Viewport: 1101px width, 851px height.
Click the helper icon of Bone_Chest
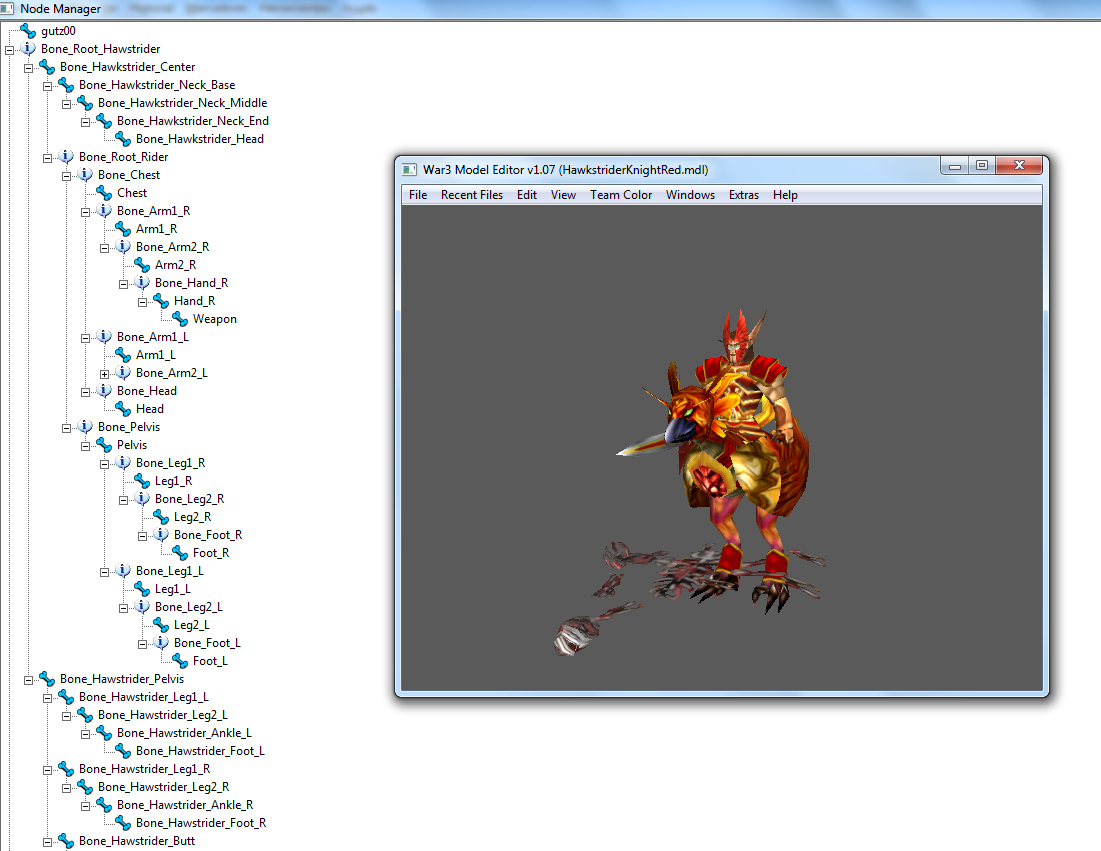pos(85,175)
